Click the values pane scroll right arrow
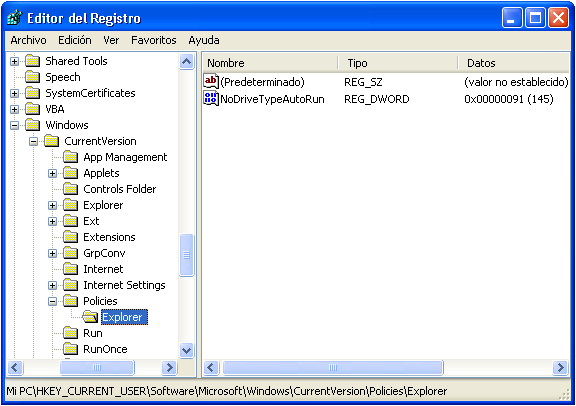The image size is (576, 406). click(560, 367)
